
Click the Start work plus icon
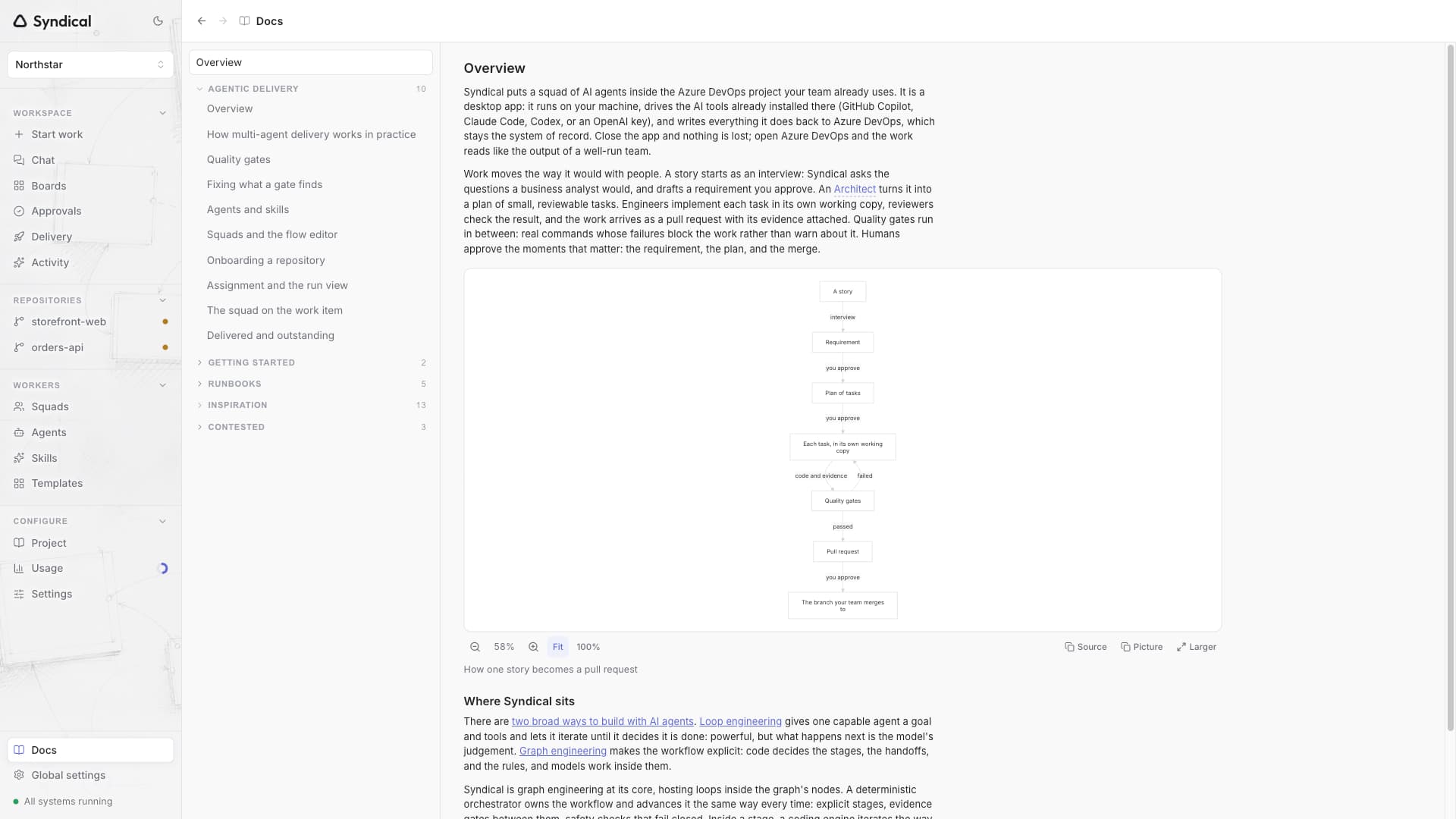pos(19,134)
